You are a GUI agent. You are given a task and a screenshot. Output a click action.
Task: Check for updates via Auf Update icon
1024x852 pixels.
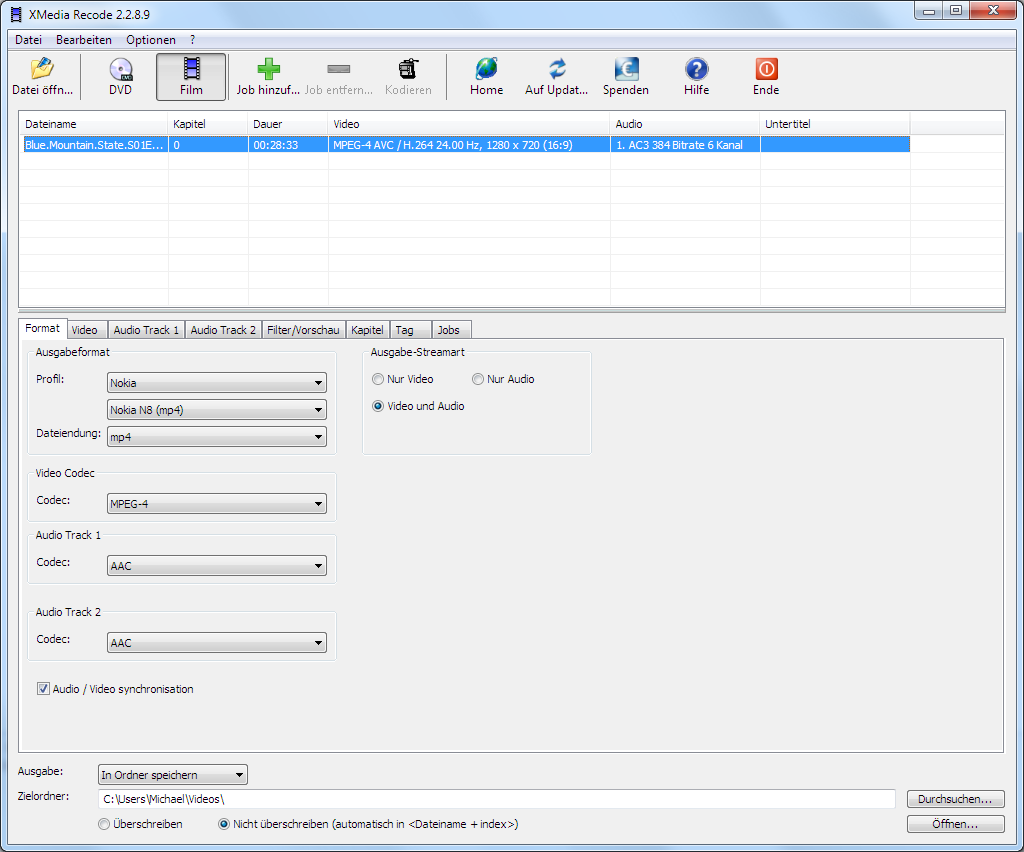pos(557,69)
